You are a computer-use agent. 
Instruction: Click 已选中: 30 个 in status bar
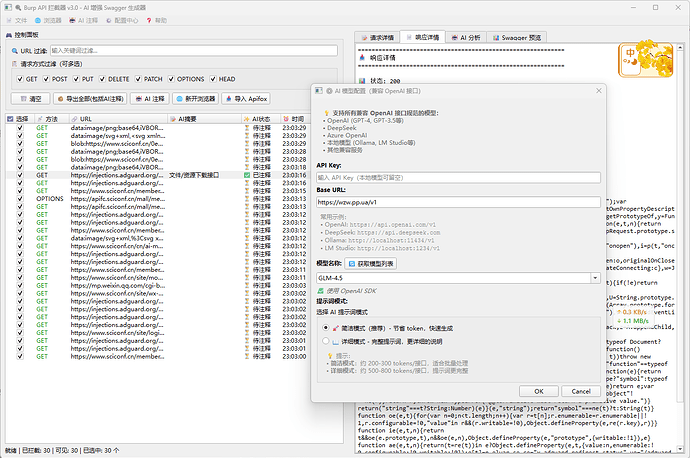[x=101, y=451]
